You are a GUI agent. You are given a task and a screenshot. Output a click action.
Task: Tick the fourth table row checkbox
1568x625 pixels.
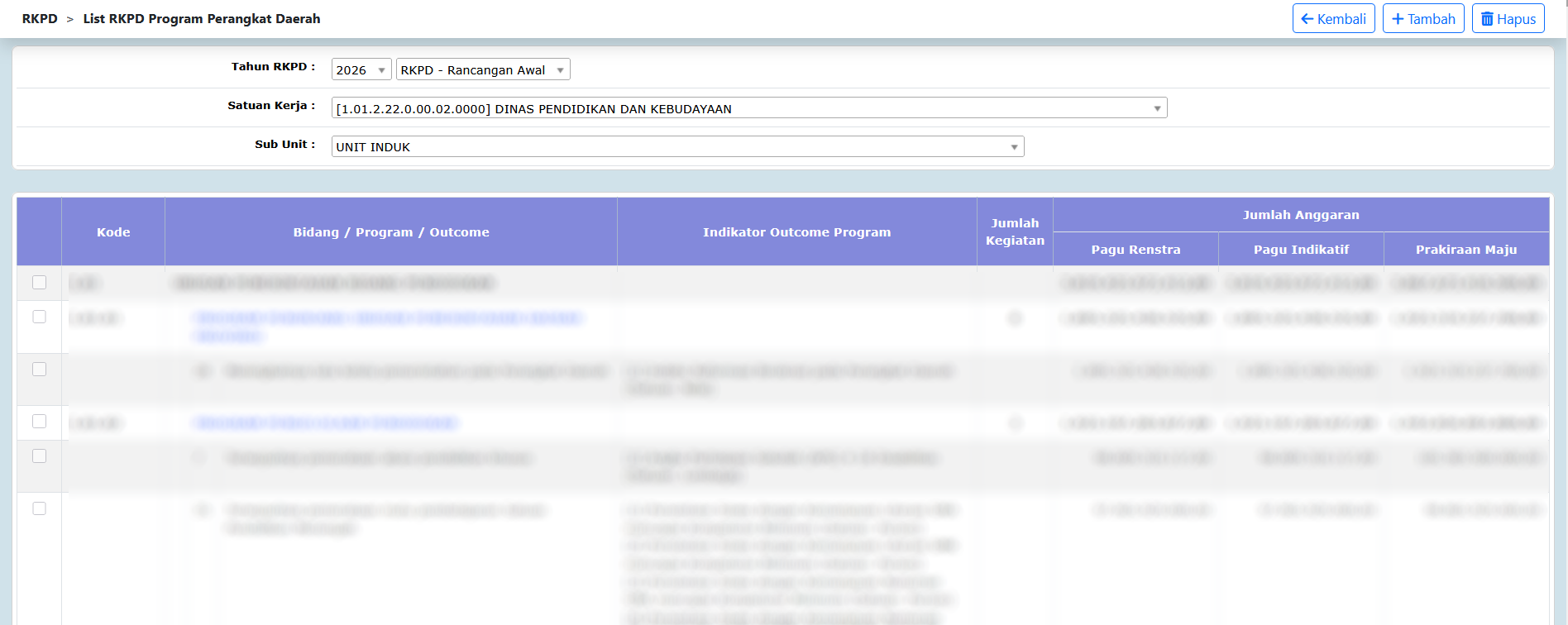point(39,422)
